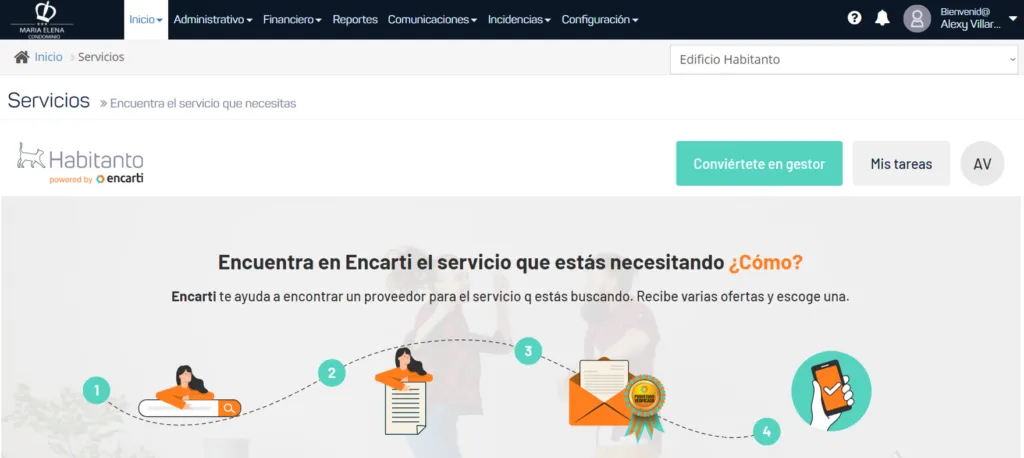Go home via the house icon
The height and width of the screenshot is (458, 1024).
pos(22,57)
